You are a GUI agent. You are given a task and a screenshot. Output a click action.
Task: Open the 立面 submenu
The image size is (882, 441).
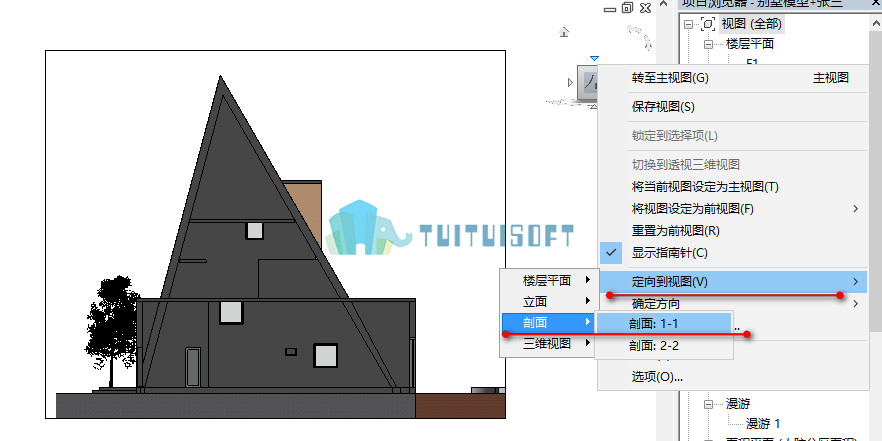(x=547, y=302)
